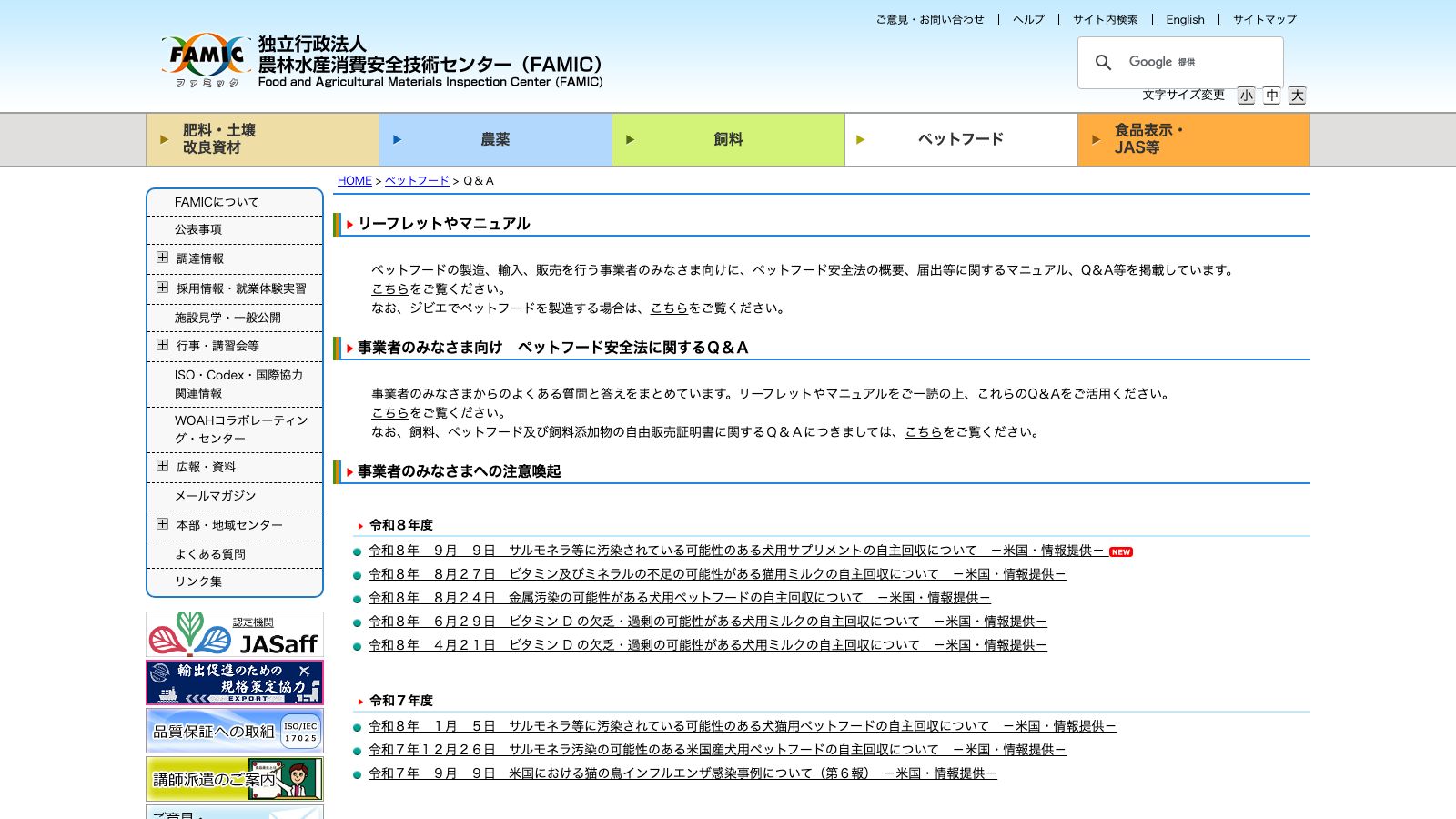Screen dimensions: 1456x819
Task: Click the こちら link under リーフレットやマニュアル heading
Action: point(390,289)
